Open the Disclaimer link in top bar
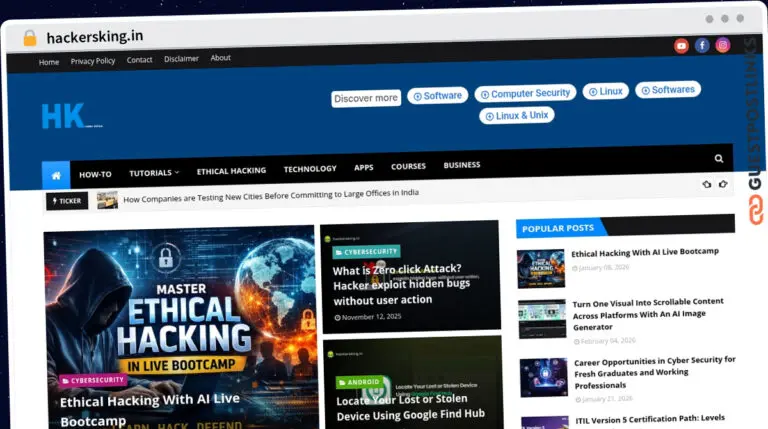Screen dimensions: 768x429 coord(181,59)
